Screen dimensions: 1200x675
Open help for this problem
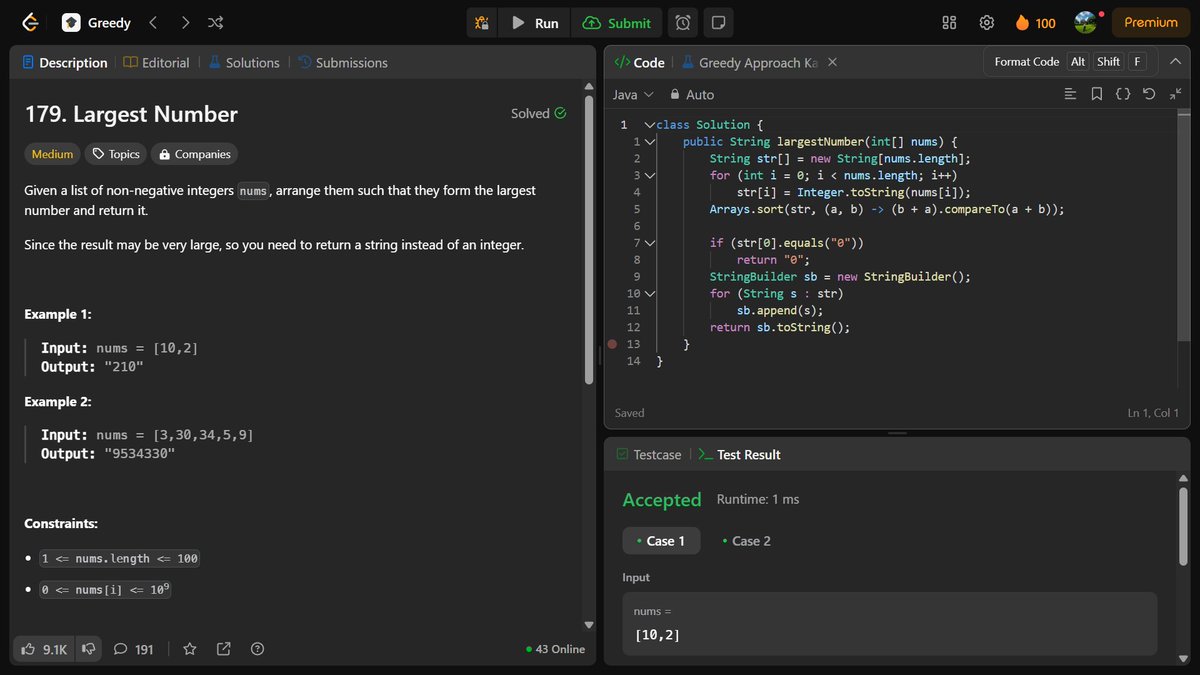click(257, 649)
